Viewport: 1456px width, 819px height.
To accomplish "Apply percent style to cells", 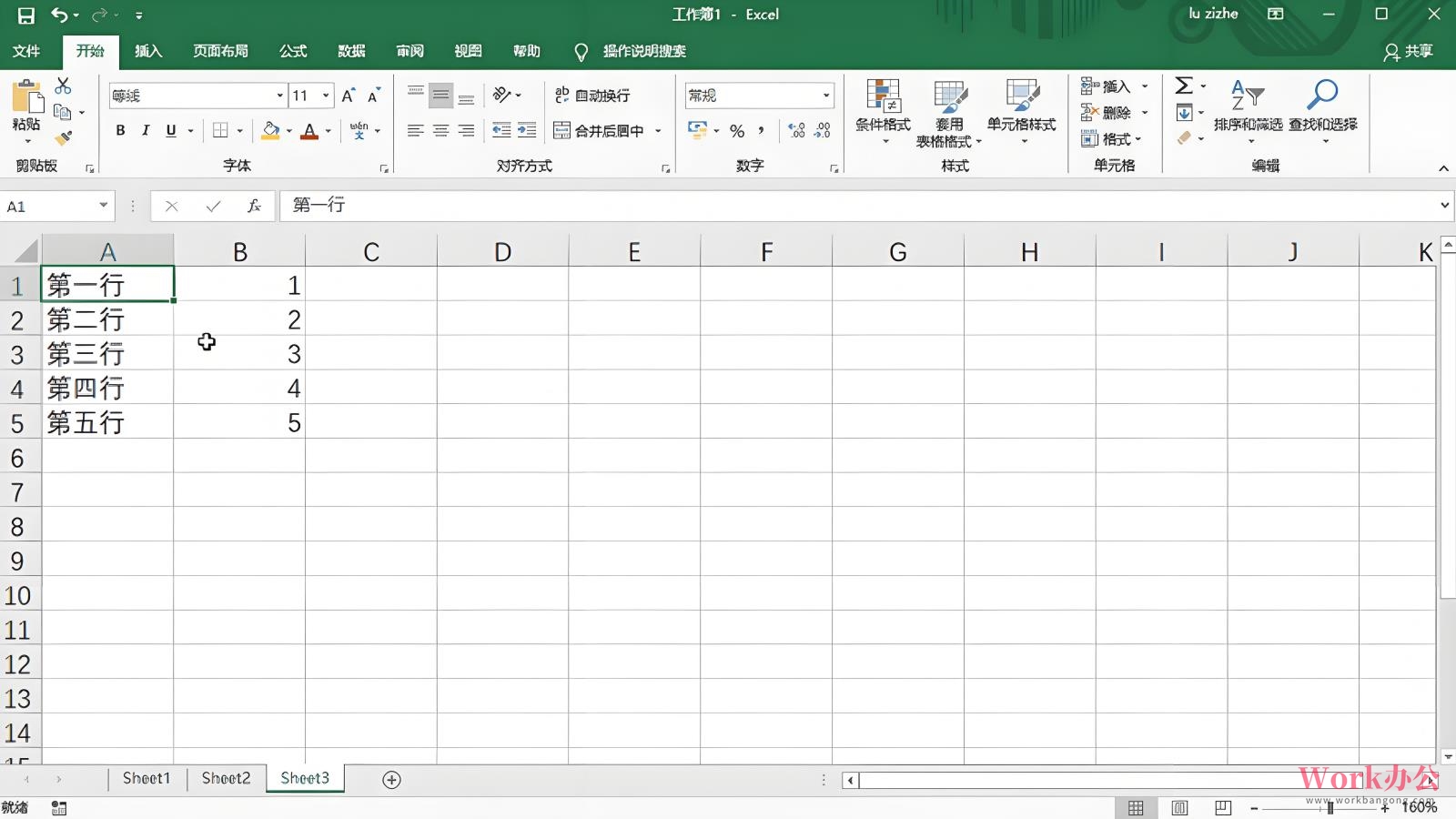I will tap(737, 131).
